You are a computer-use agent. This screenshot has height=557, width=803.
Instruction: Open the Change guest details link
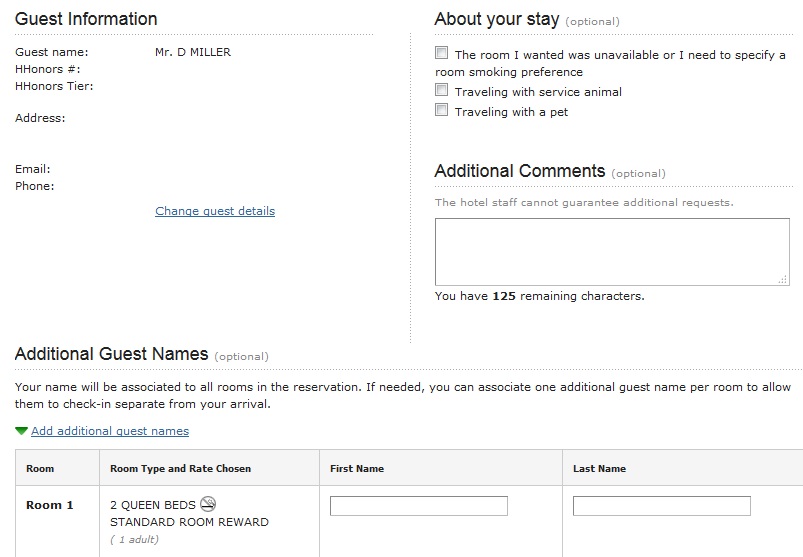(x=215, y=211)
